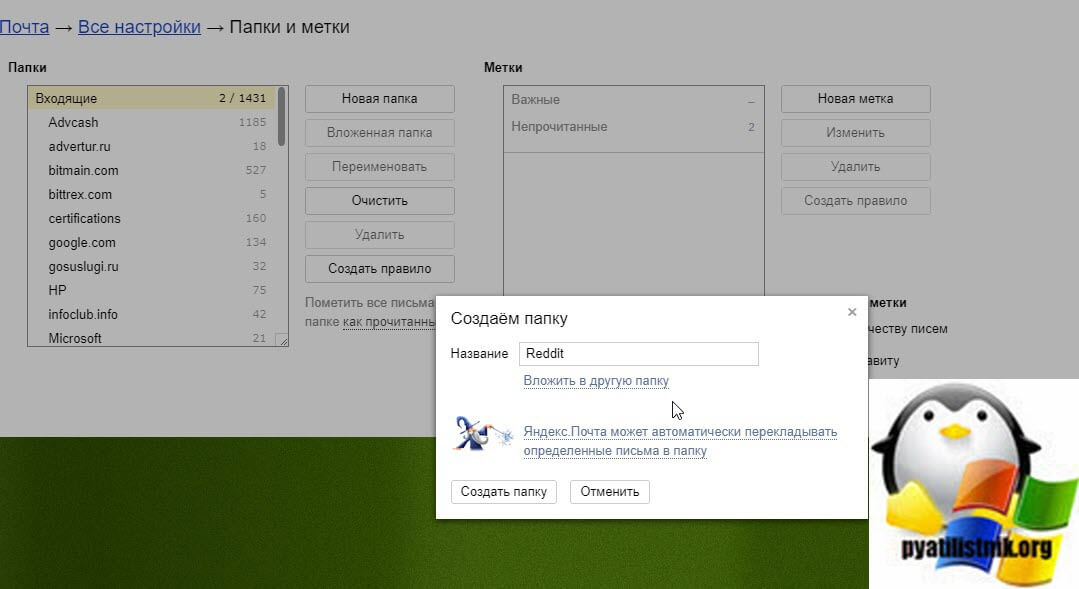This screenshot has height=589, width=1079.
Task: Open the automatic mail sorting link
Action: 680,441
